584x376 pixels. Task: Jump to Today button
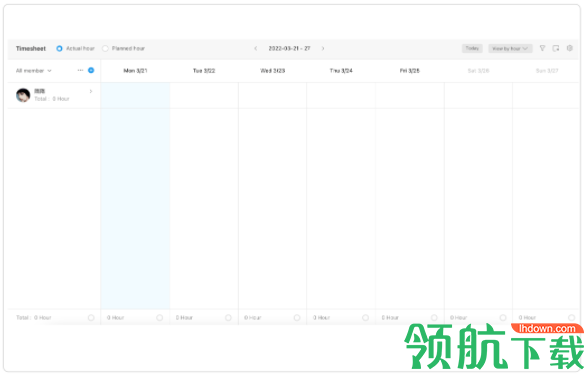472,48
